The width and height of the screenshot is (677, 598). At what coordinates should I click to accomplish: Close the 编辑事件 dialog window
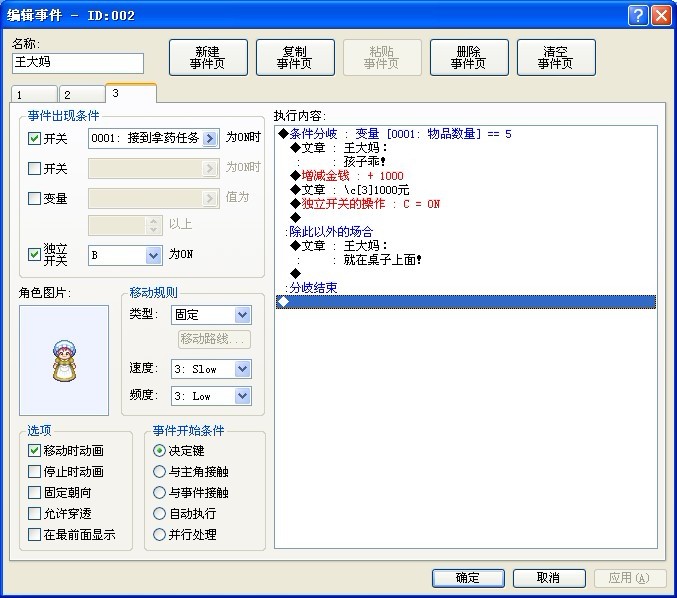point(661,16)
